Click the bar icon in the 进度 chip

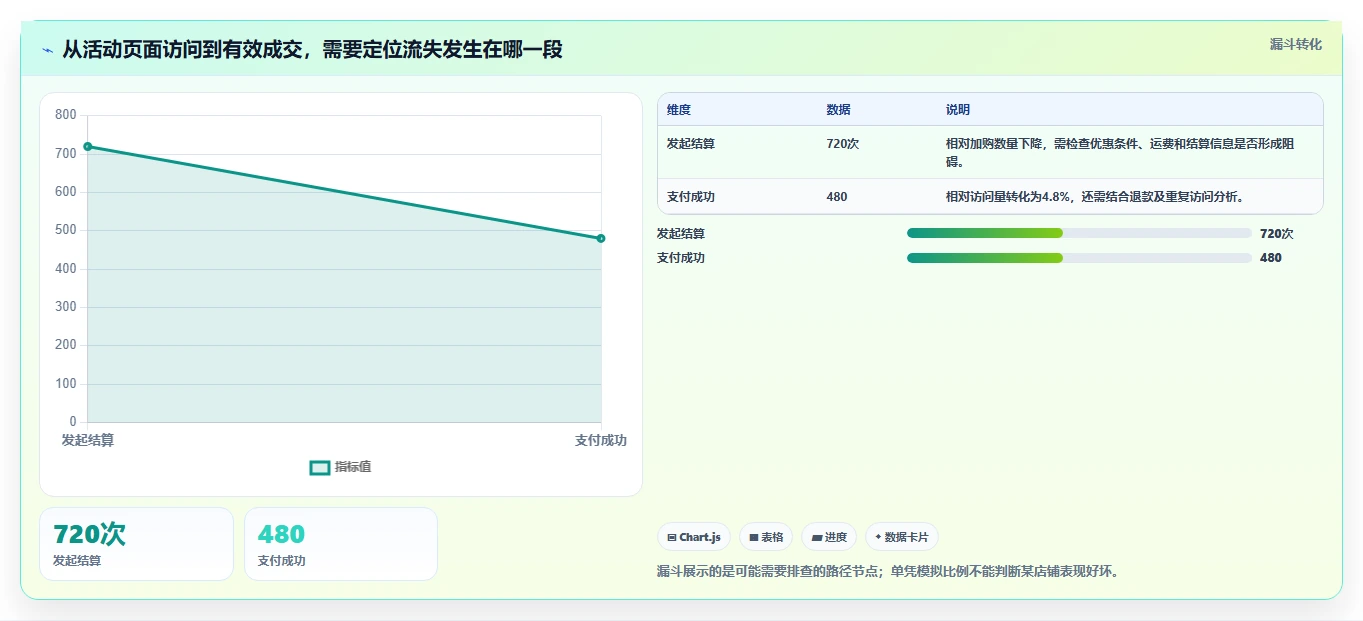(x=817, y=538)
